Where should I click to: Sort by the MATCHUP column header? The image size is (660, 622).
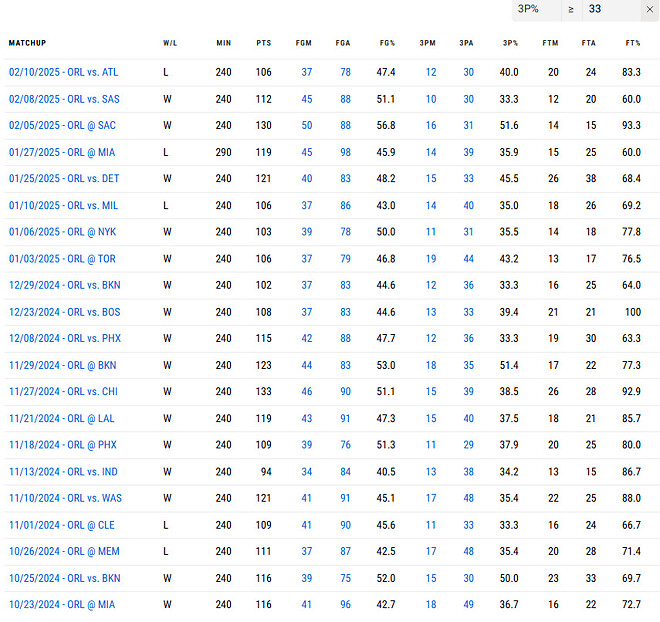pyautogui.click(x=27, y=43)
